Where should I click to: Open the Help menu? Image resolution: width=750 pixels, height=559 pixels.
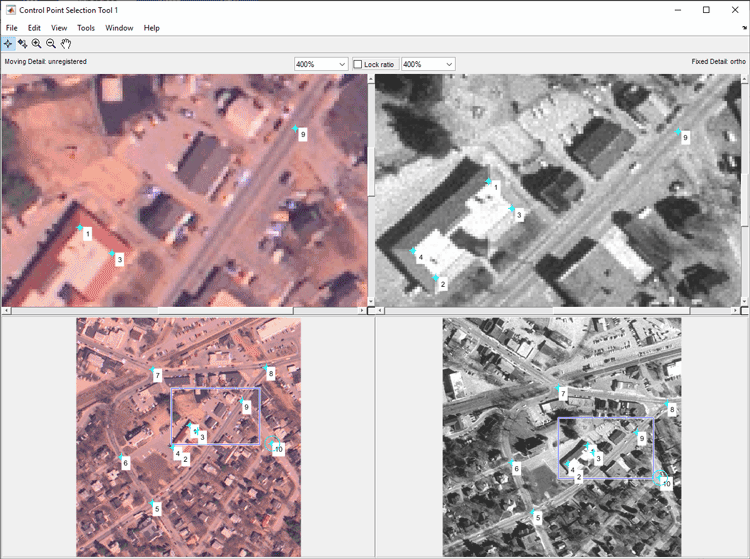pos(152,28)
